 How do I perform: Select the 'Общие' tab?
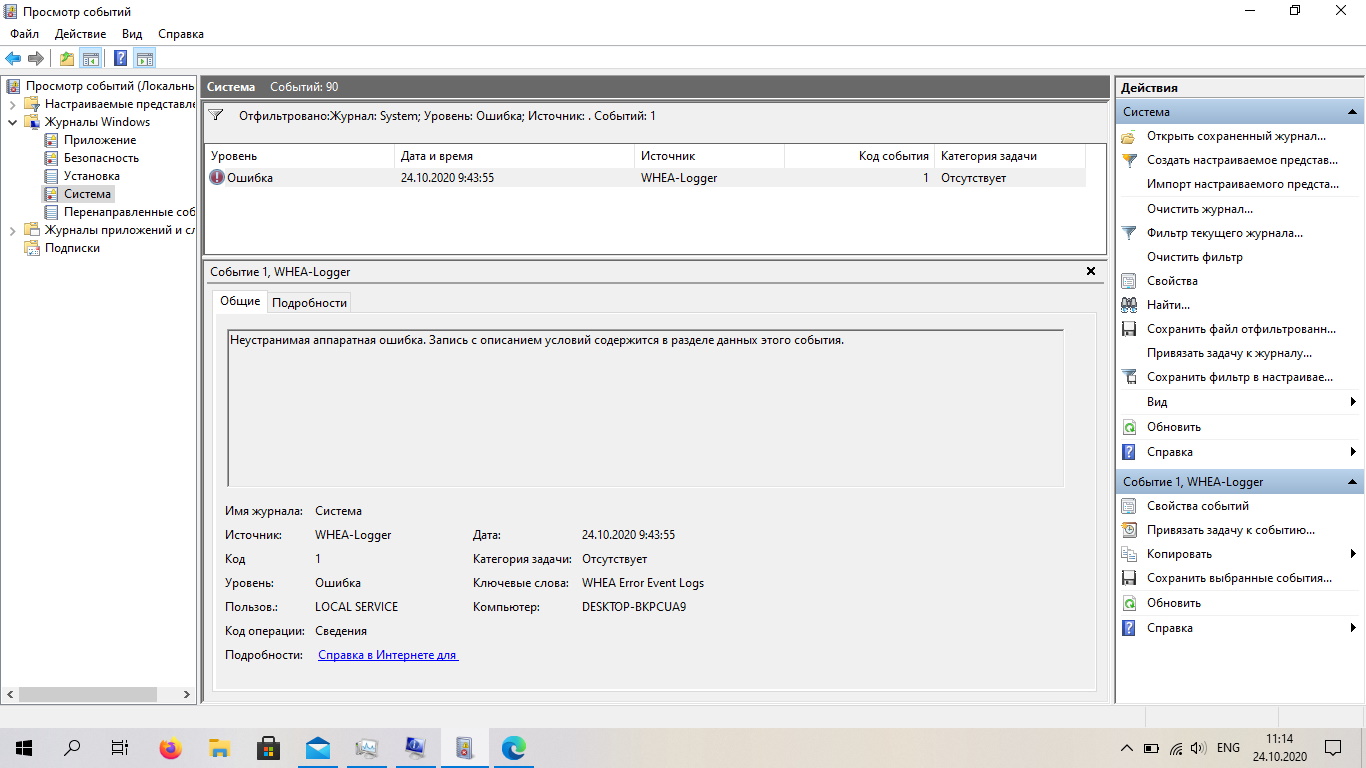click(x=240, y=301)
